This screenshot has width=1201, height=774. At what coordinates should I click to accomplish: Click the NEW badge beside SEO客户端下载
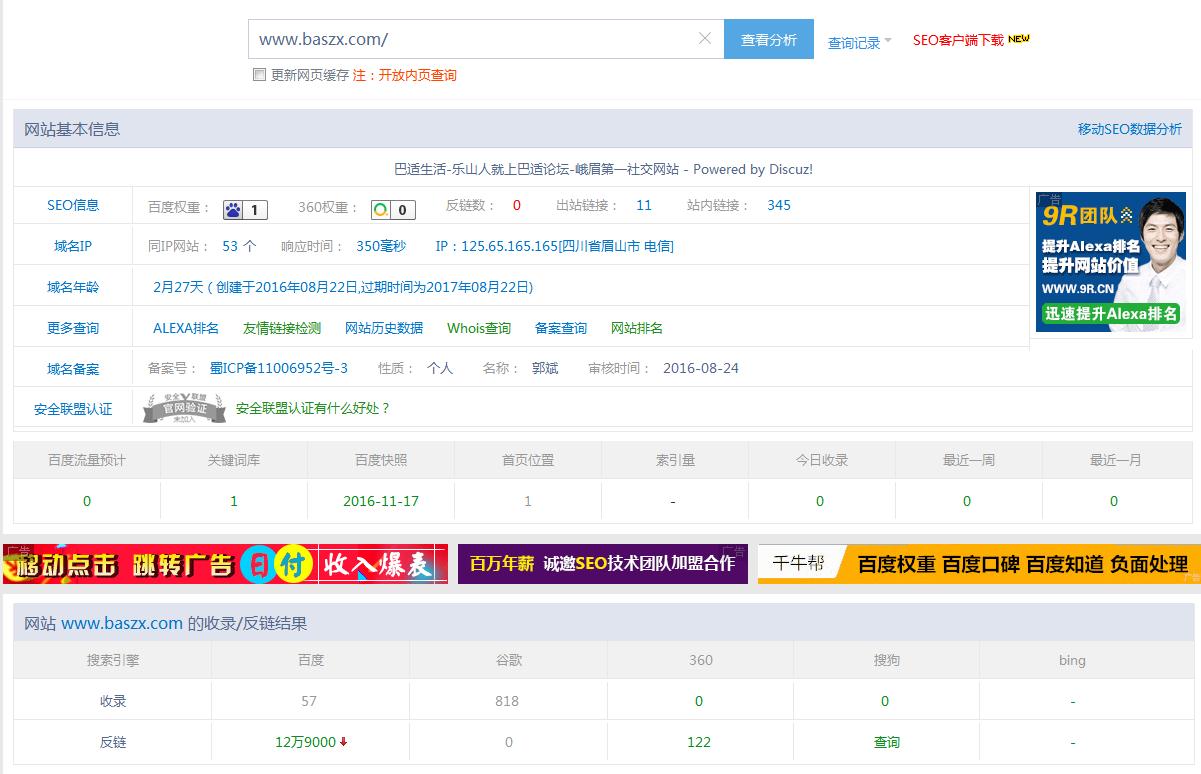point(1019,39)
